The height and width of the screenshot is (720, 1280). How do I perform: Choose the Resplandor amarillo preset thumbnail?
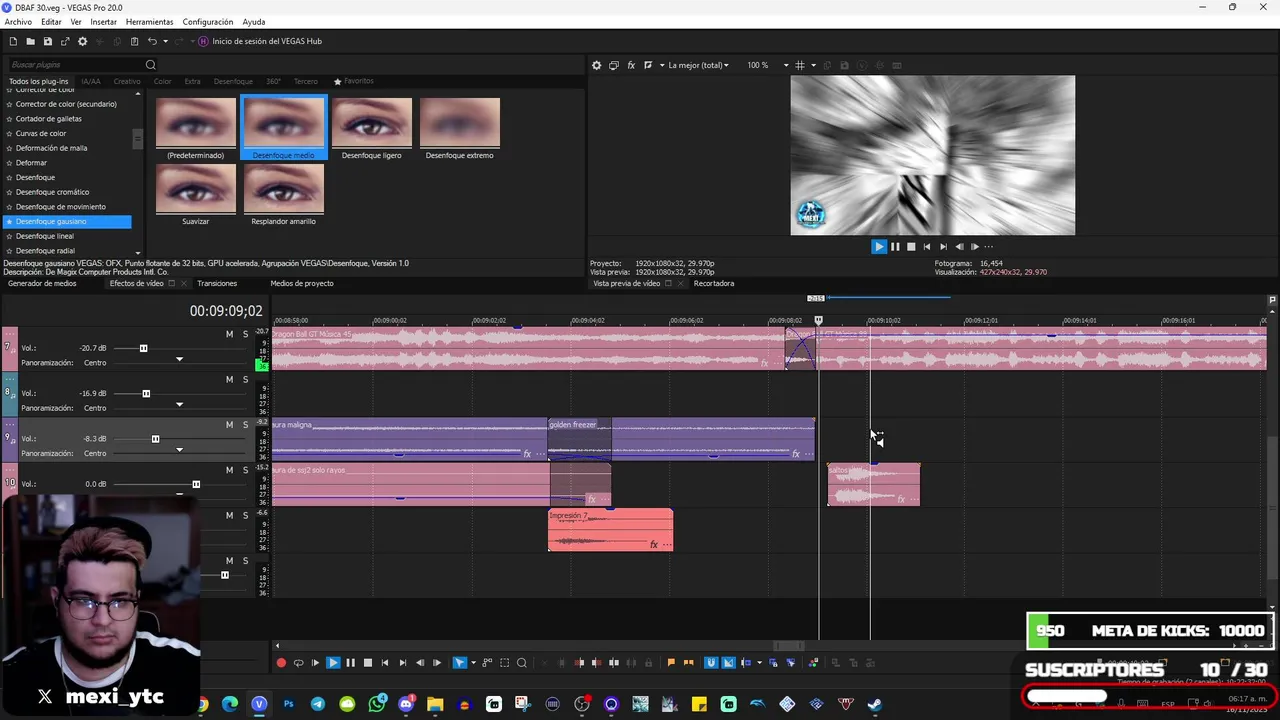tap(284, 194)
